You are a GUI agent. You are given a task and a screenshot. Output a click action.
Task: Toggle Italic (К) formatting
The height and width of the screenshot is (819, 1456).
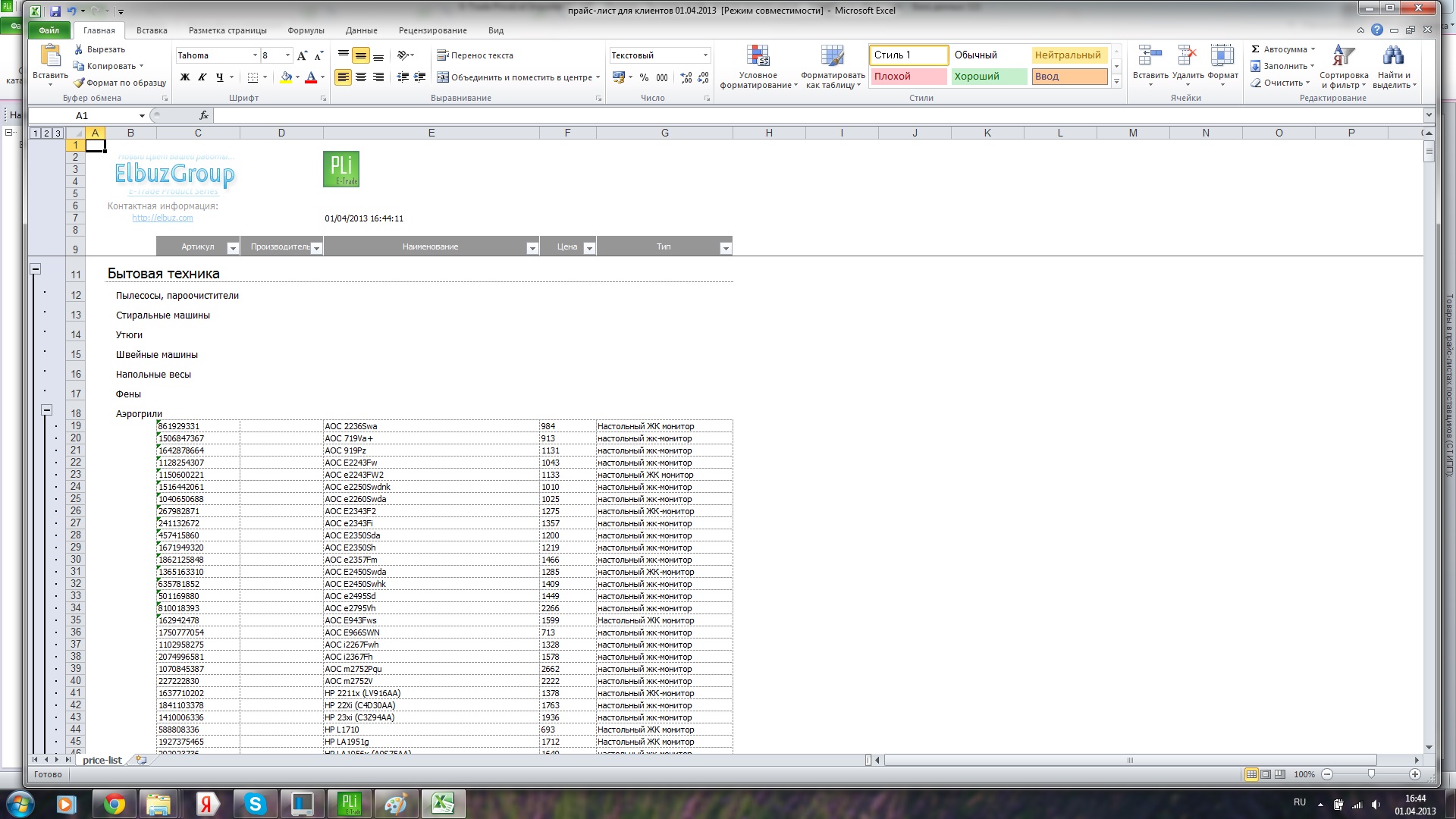coord(202,77)
